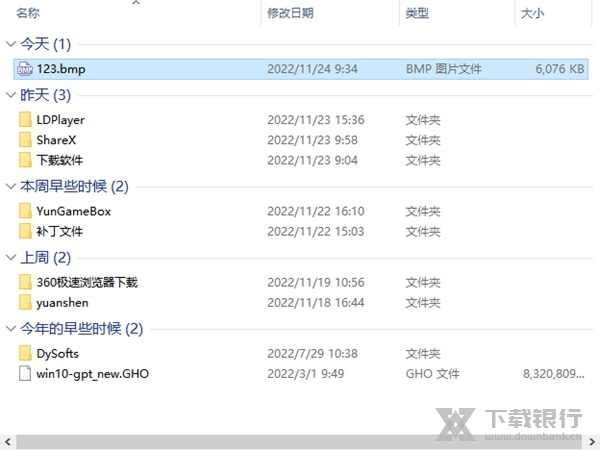Select the 今天 (1) group heading

click(x=46, y=44)
